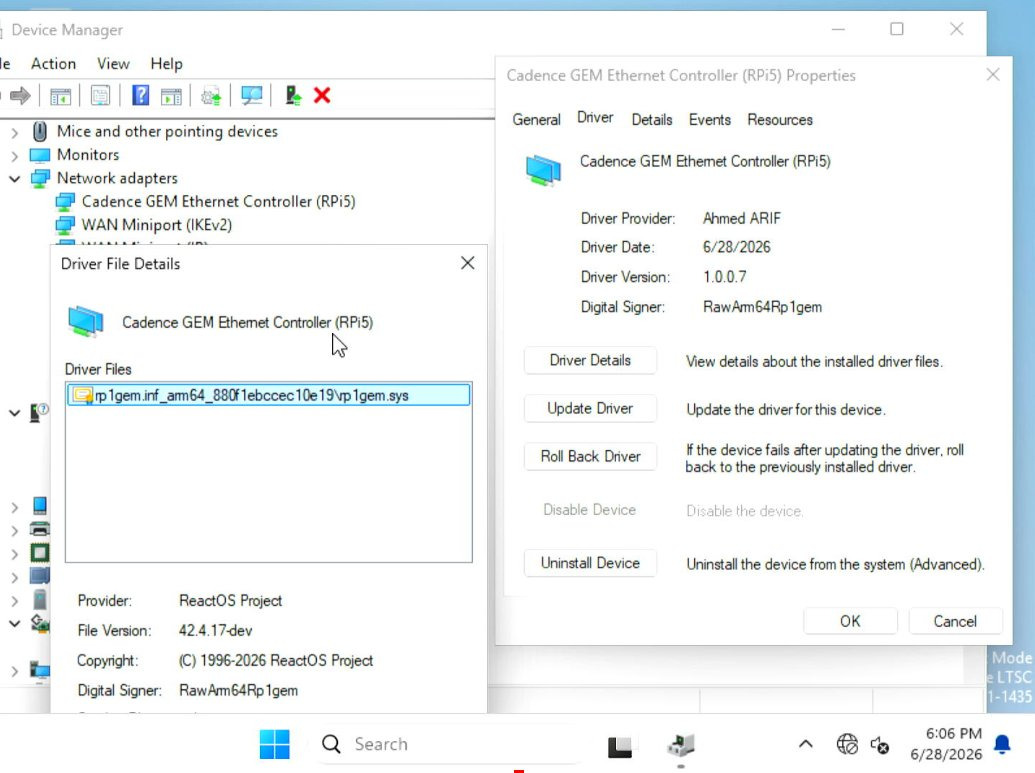Switch to the General tab
Image resolution: width=1035 pixels, height=773 pixels.
point(536,119)
